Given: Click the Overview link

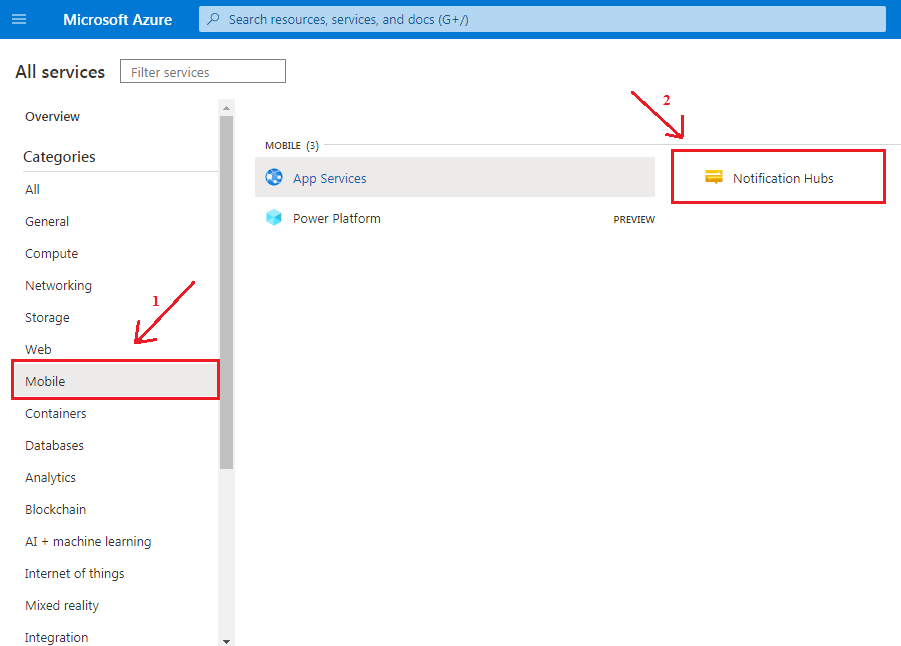Looking at the screenshot, I should tap(52, 116).
